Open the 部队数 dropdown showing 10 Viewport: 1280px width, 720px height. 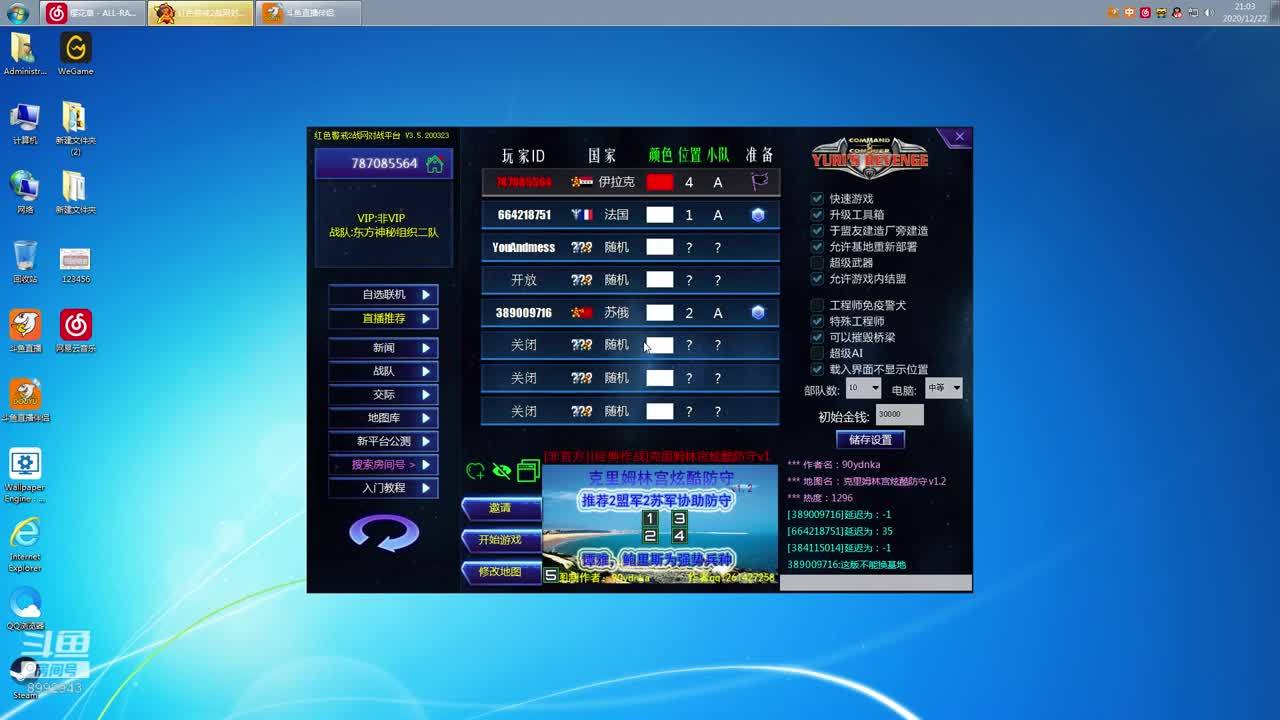click(863, 388)
